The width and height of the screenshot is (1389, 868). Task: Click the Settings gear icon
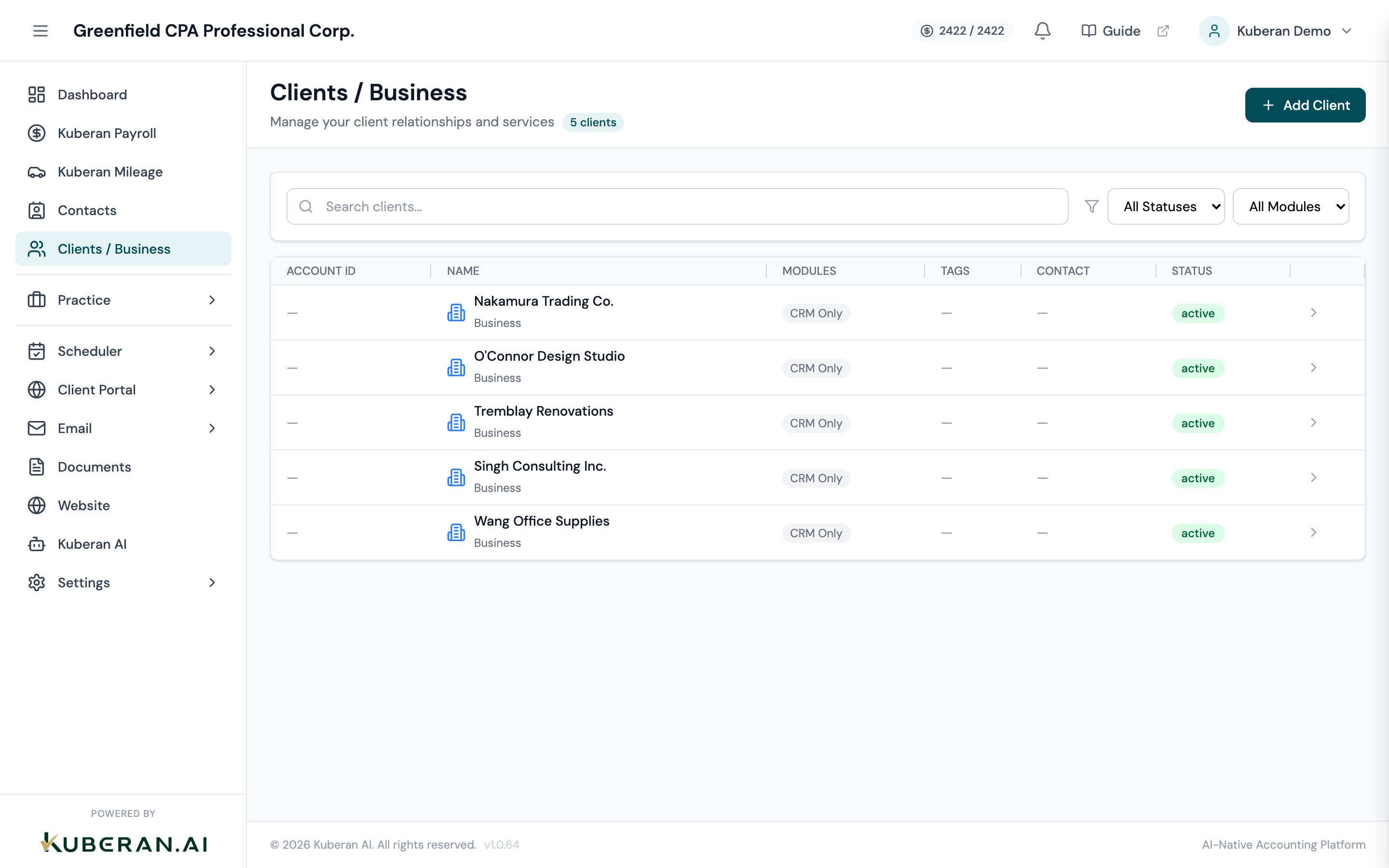pos(37,583)
